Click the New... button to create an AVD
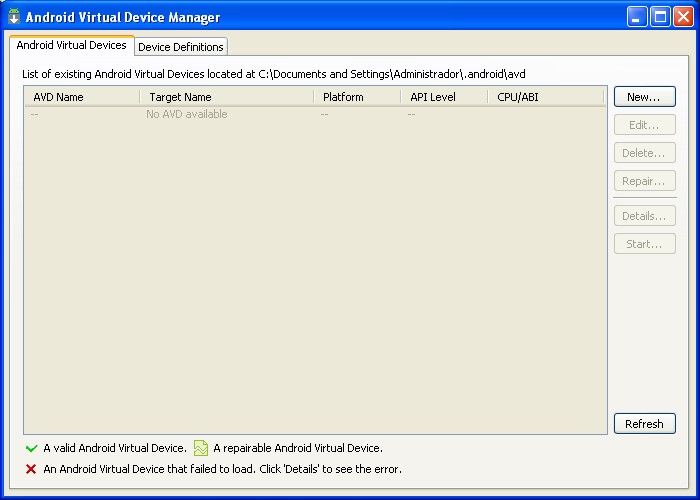Viewport: 700px width, 500px height. (x=645, y=97)
